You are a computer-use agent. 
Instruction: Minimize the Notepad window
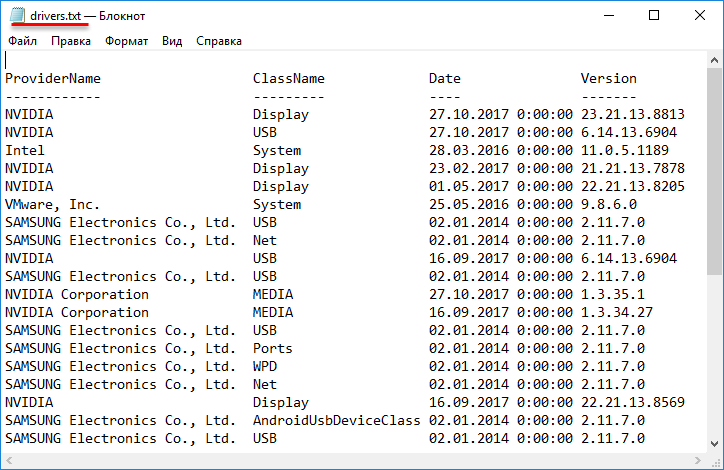(x=609, y=15)
